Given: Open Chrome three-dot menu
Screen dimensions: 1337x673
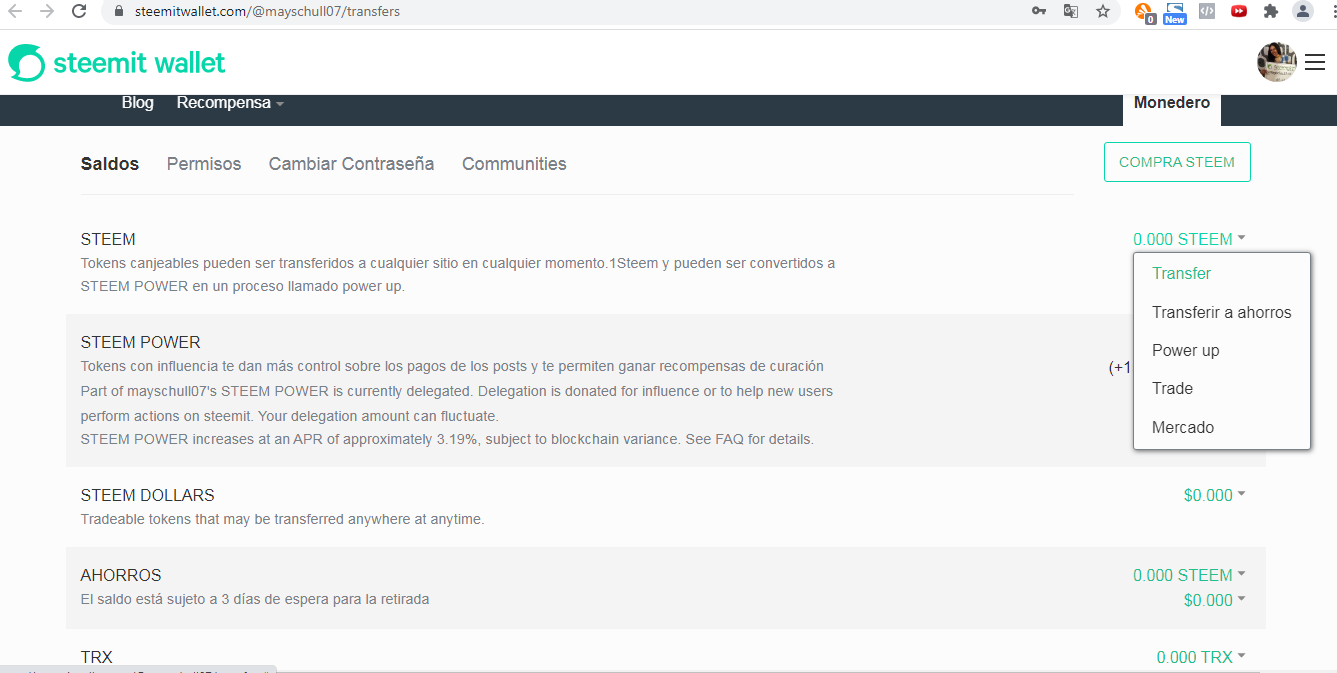Looking at the screenshot, I should coord(1333,11).
